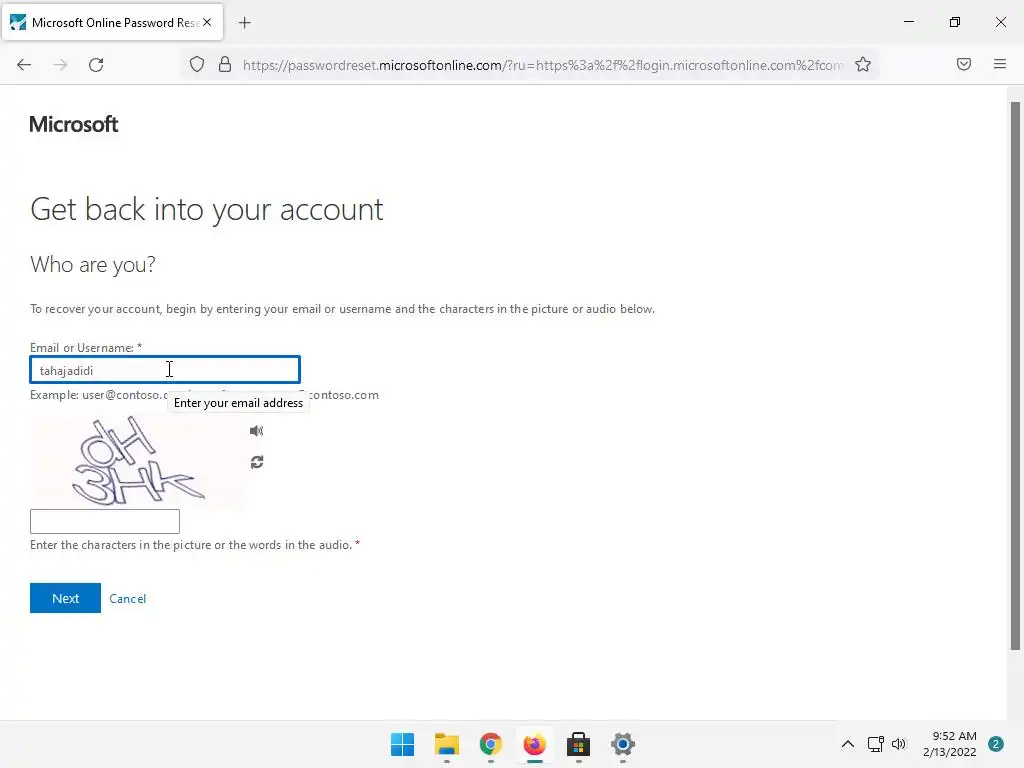Viewport: 1024px width, 768px height.
Task: Select the Microsoft Online Password Reset tab
Action: (x=112, y=22)
